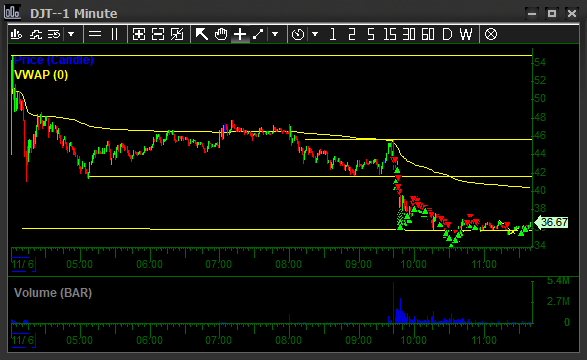587x360 pixels.
Task: Open the chart type bar-chart icon
Action: pos(16,34)
